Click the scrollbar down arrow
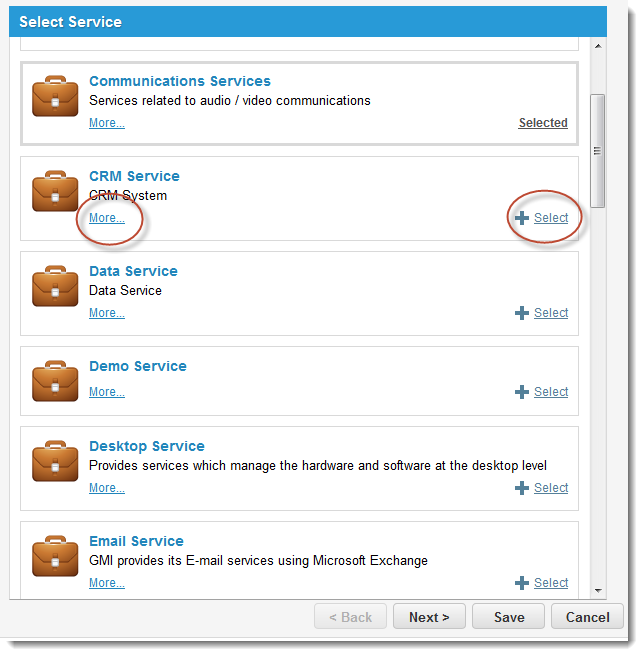The image size is (643, 656). 598,591
